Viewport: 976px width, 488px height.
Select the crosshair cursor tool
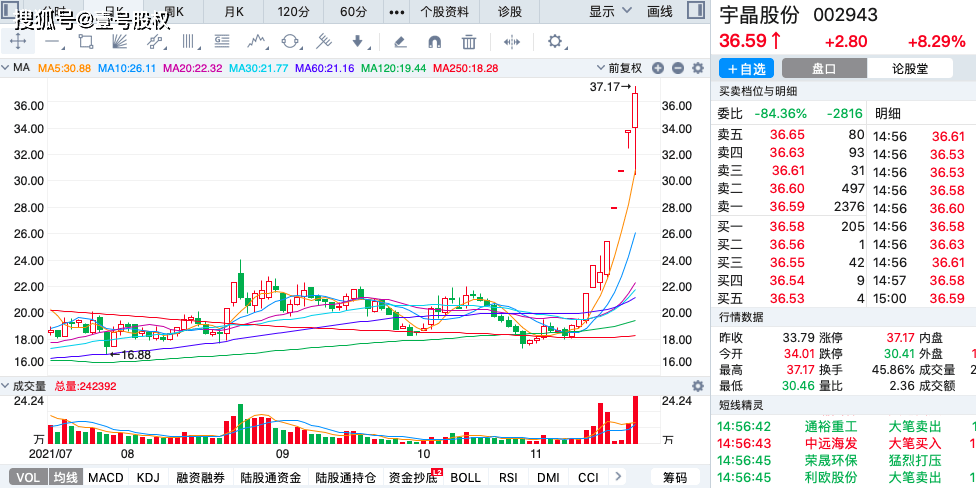click(18, 42)
